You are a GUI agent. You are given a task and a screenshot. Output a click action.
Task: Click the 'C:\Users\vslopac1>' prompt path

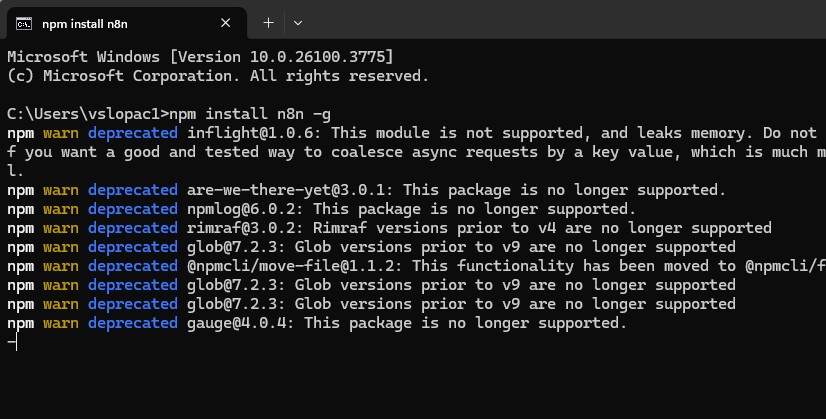(x=88, y=114)
